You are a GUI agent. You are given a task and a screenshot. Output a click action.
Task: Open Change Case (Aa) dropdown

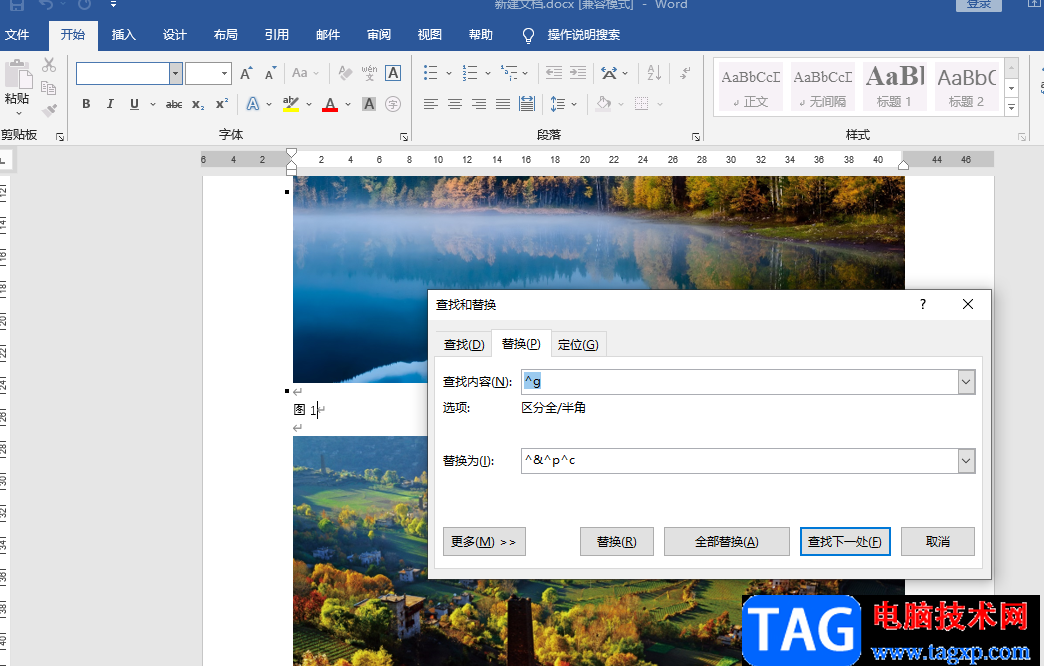[x=305, y=73]
